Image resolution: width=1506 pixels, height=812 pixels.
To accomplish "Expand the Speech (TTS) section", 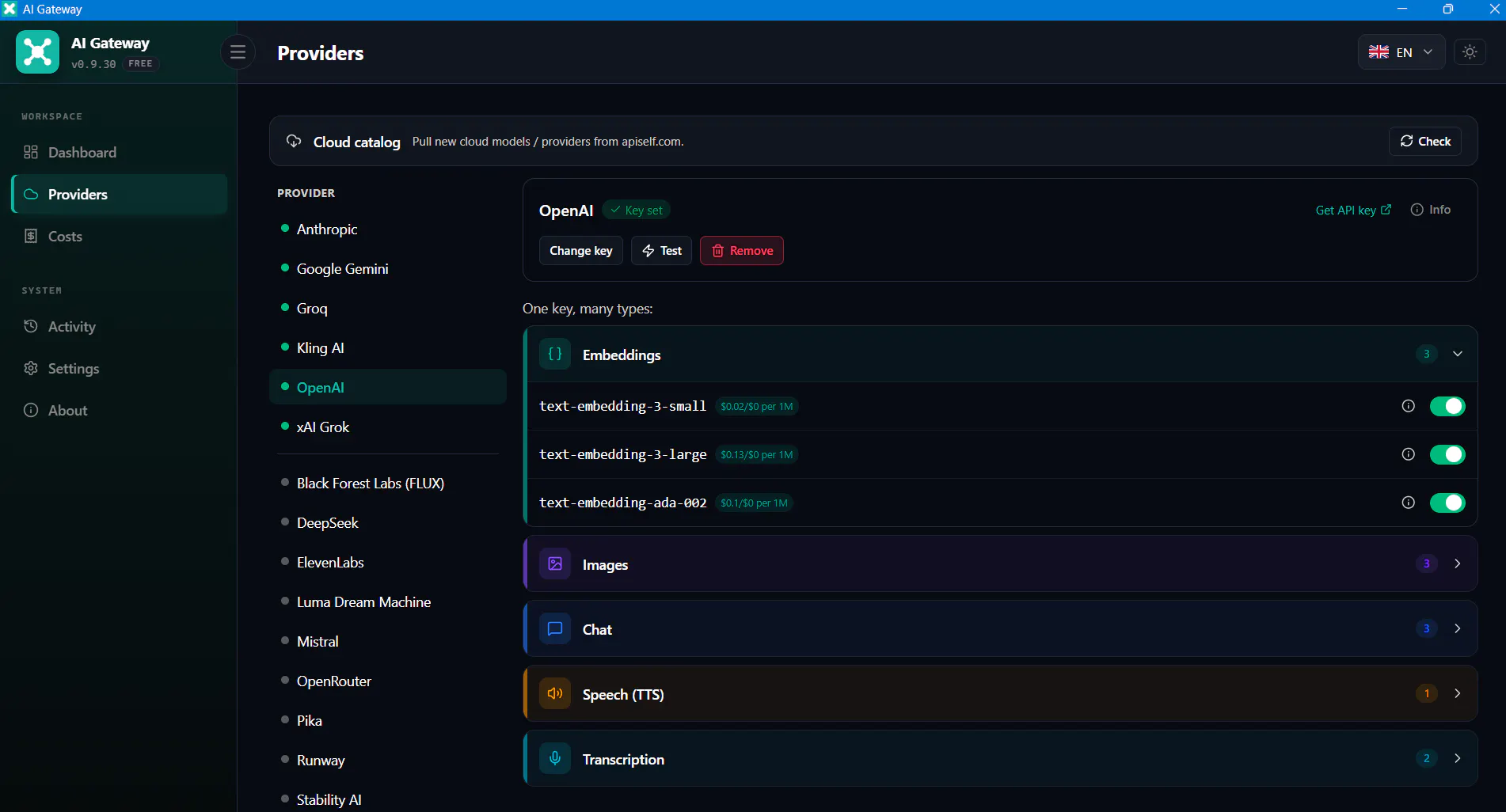I will (x=1000, y=693).
